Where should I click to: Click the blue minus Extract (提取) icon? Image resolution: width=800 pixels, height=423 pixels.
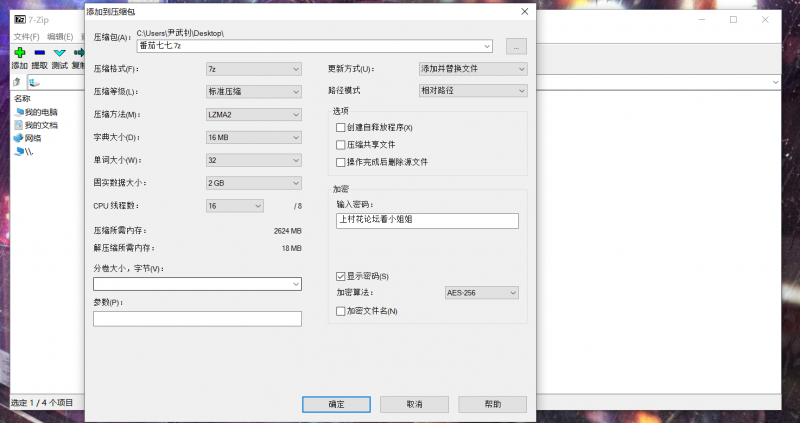pos(39,52)
